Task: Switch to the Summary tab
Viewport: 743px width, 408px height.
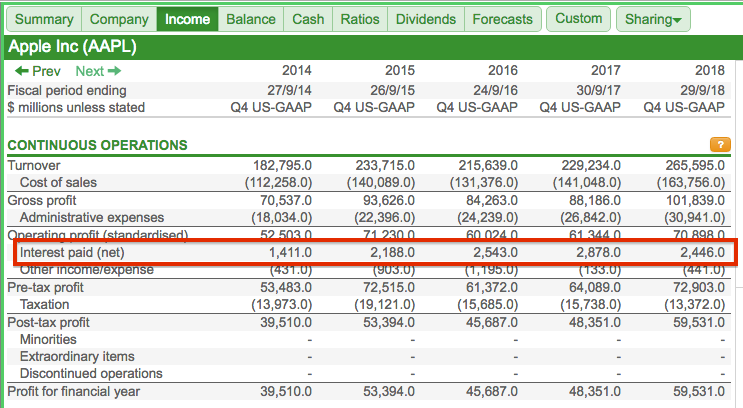Action: click(x=44, y=19)
